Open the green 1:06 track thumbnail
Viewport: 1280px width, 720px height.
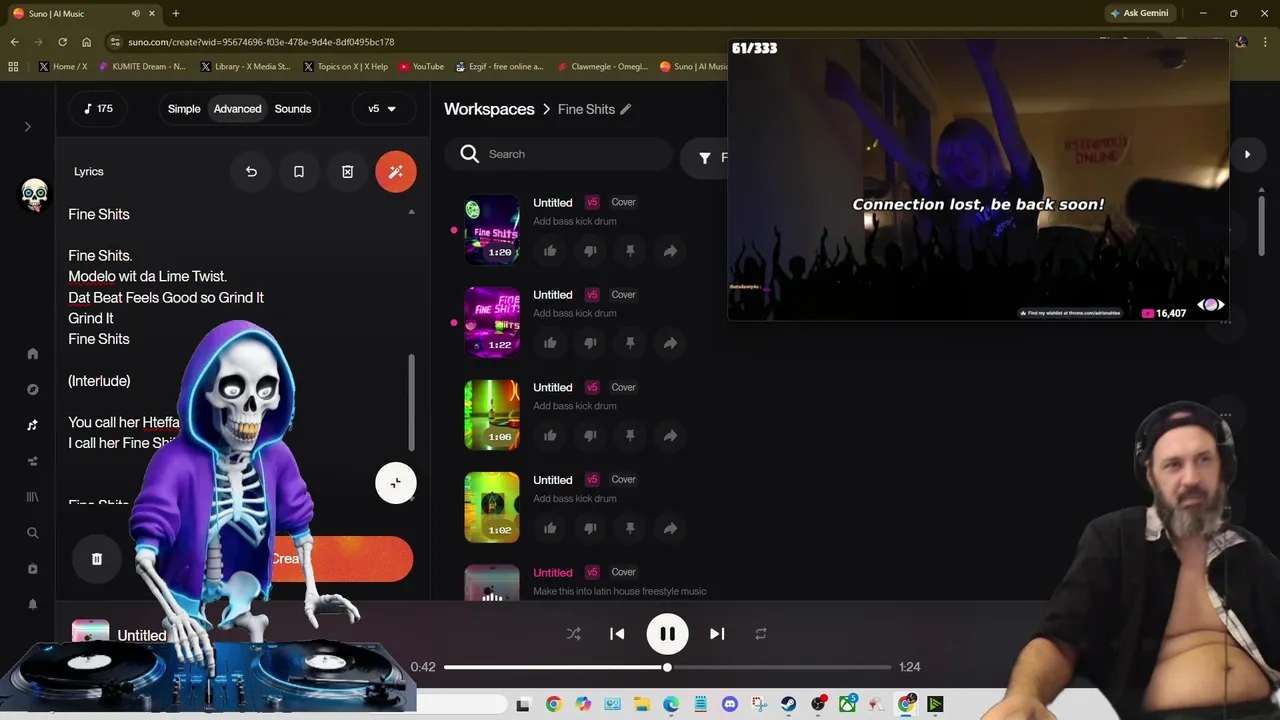point(492,415)
